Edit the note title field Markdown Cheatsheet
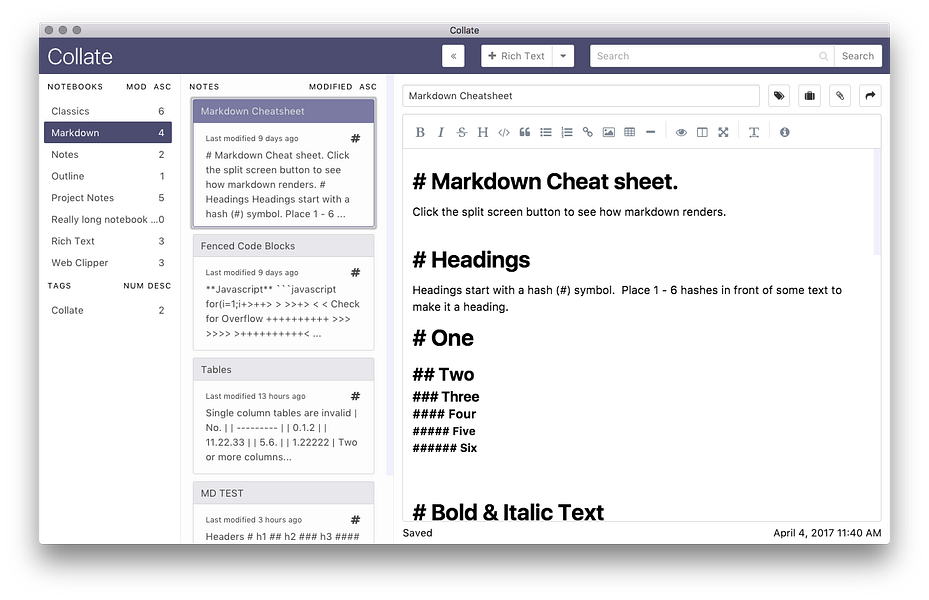 [581, 95]
